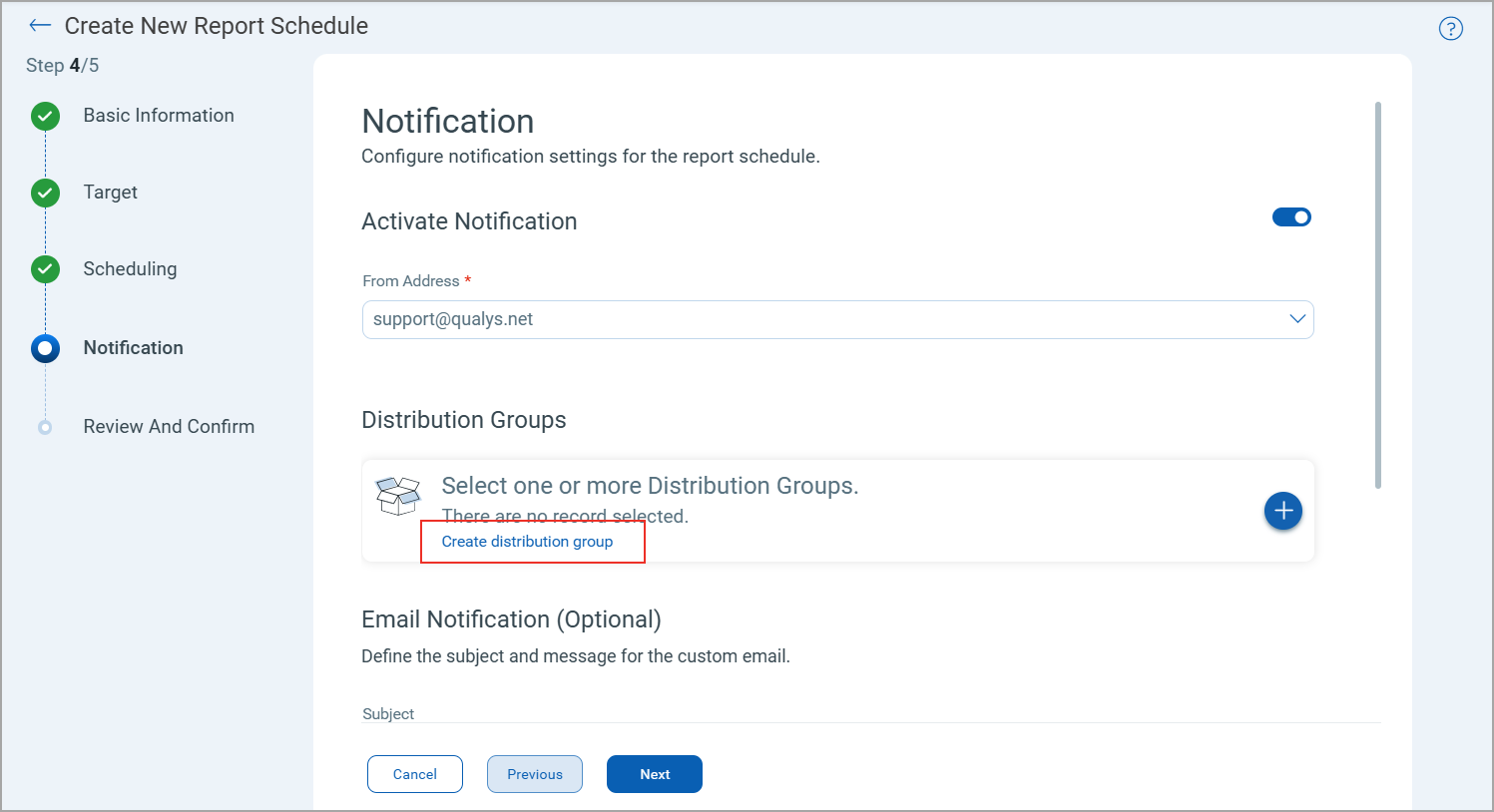Click the Scheduling step green checkmark icon

pyautogui.click(x=45, y=269)
